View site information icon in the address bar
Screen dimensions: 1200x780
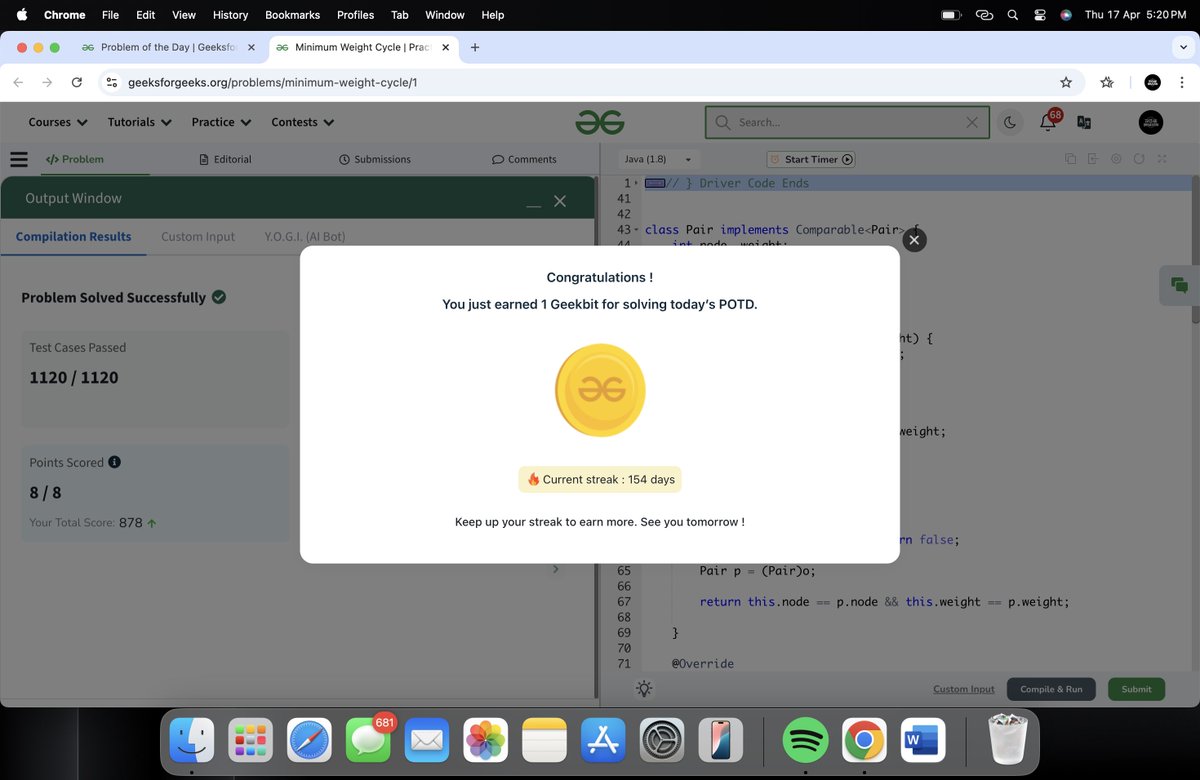pyautogui.click(x=112, y=82)
